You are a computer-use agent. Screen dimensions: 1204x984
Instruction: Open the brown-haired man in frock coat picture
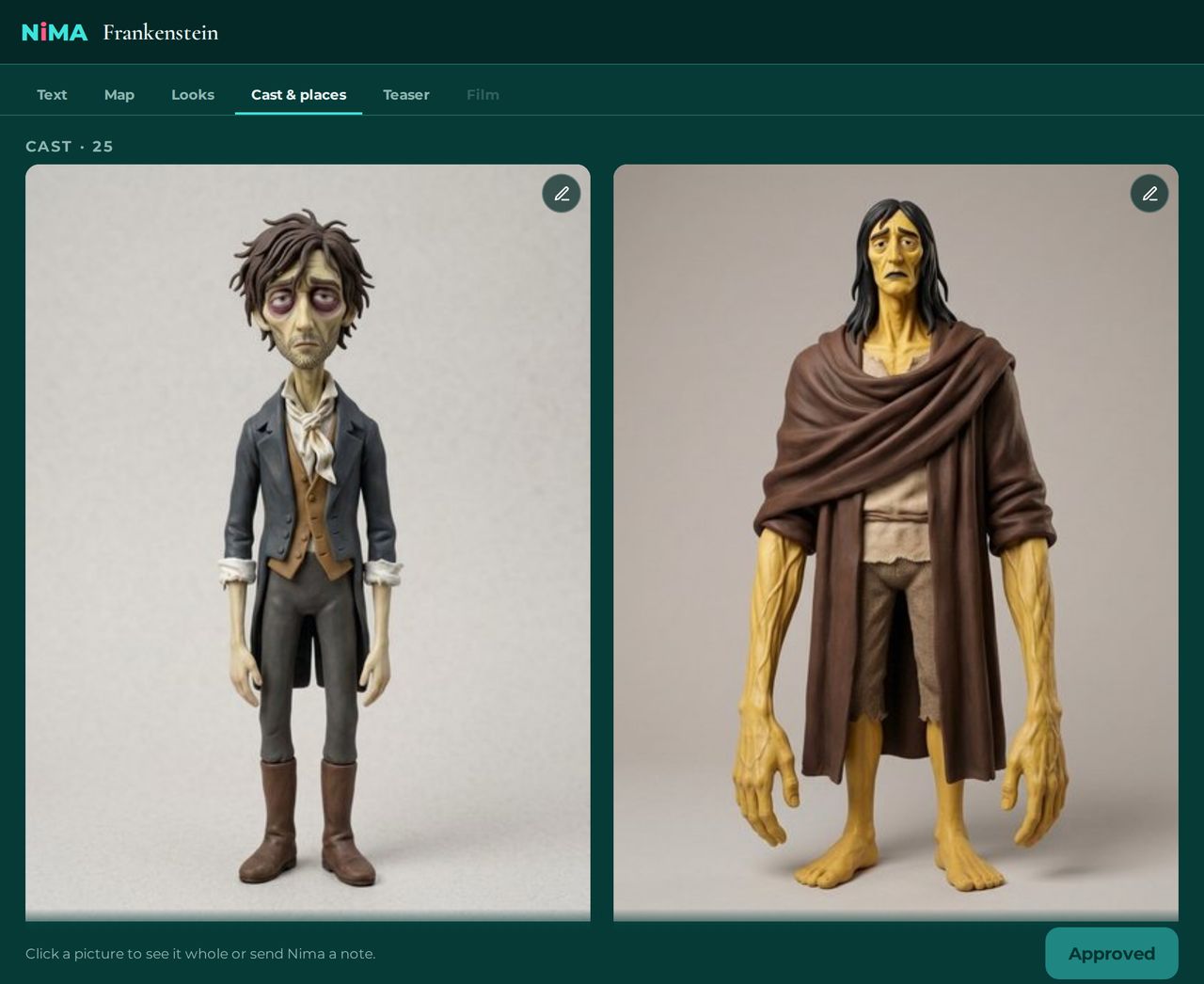[x=308, y=543]
